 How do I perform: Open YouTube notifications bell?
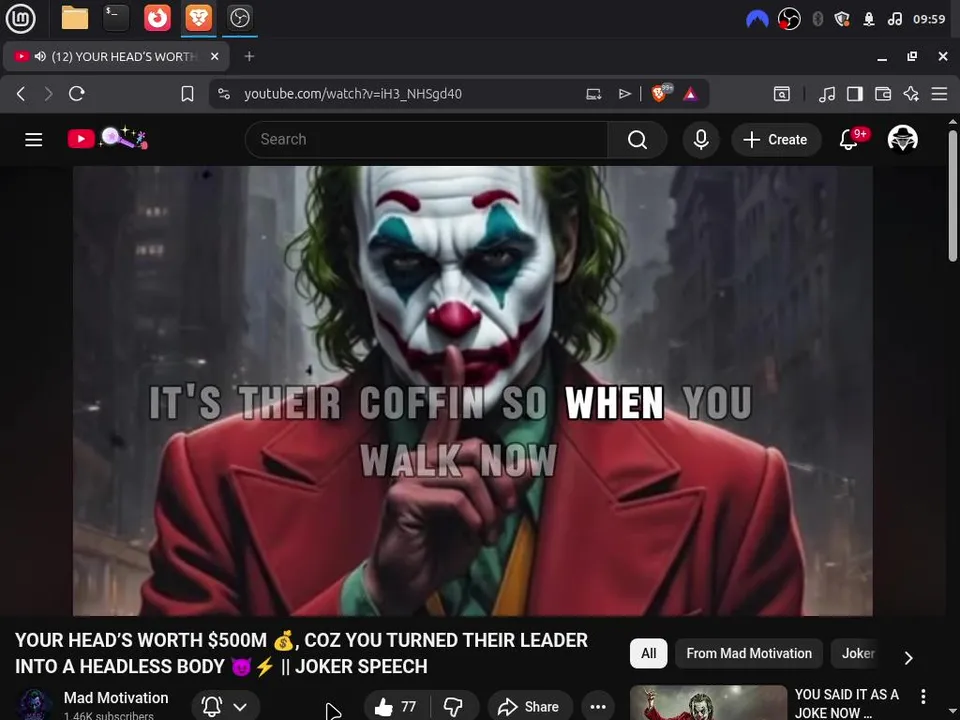pyautogui.click(x=850, y=140)
